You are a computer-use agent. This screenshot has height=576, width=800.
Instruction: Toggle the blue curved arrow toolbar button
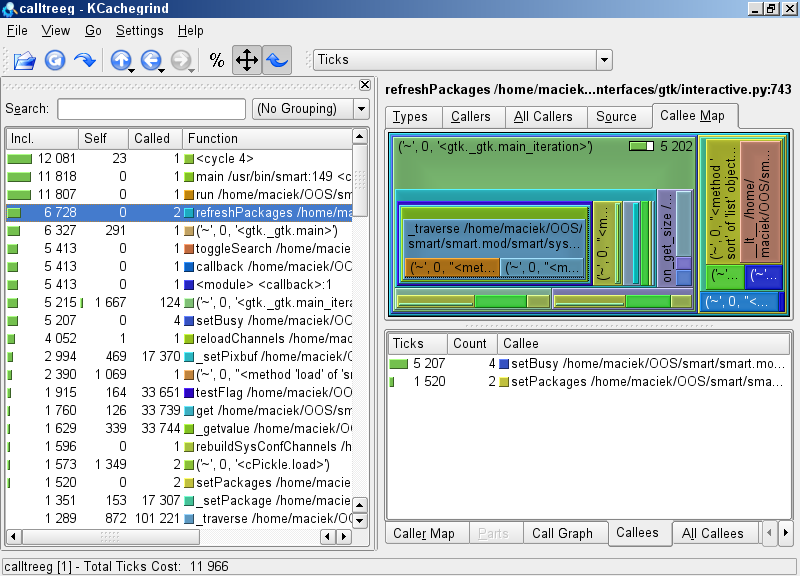tap(276, 60)
